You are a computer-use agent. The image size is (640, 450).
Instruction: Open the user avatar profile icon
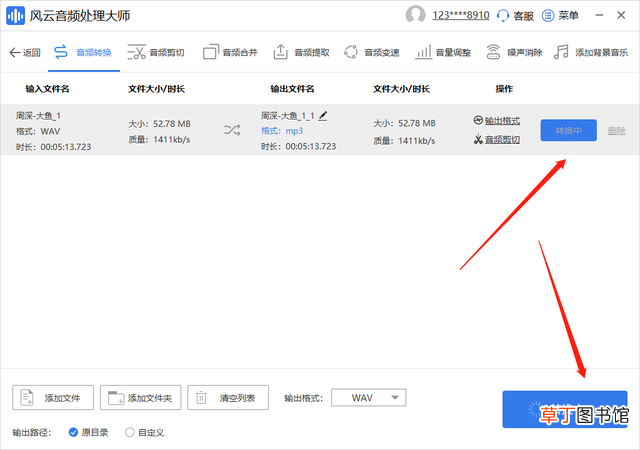(415, 15)
